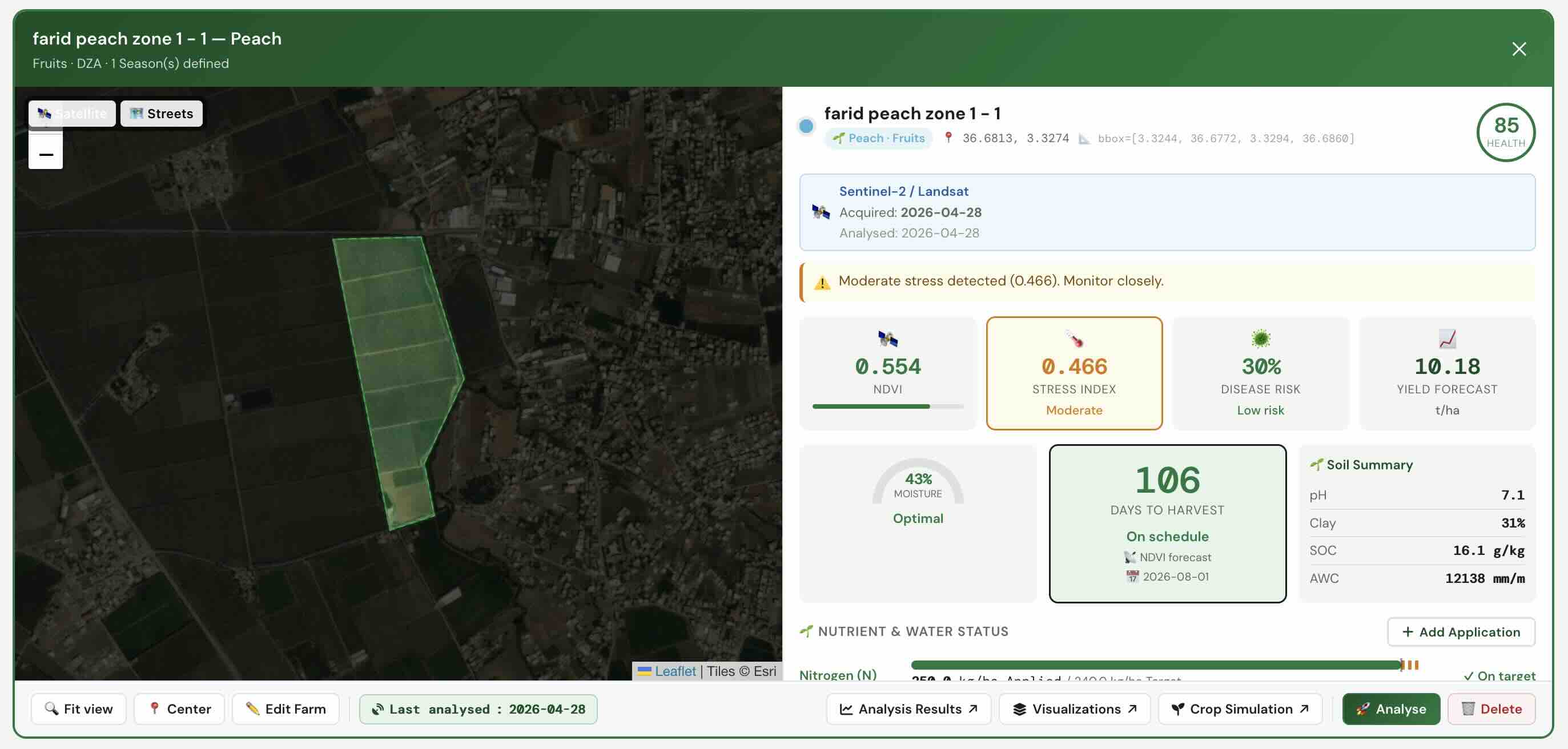Image resolution: width=1568 pixels, height=749 pixels.
Task: Zoom out the map with minus button
Action: click(x=46, y=154)
